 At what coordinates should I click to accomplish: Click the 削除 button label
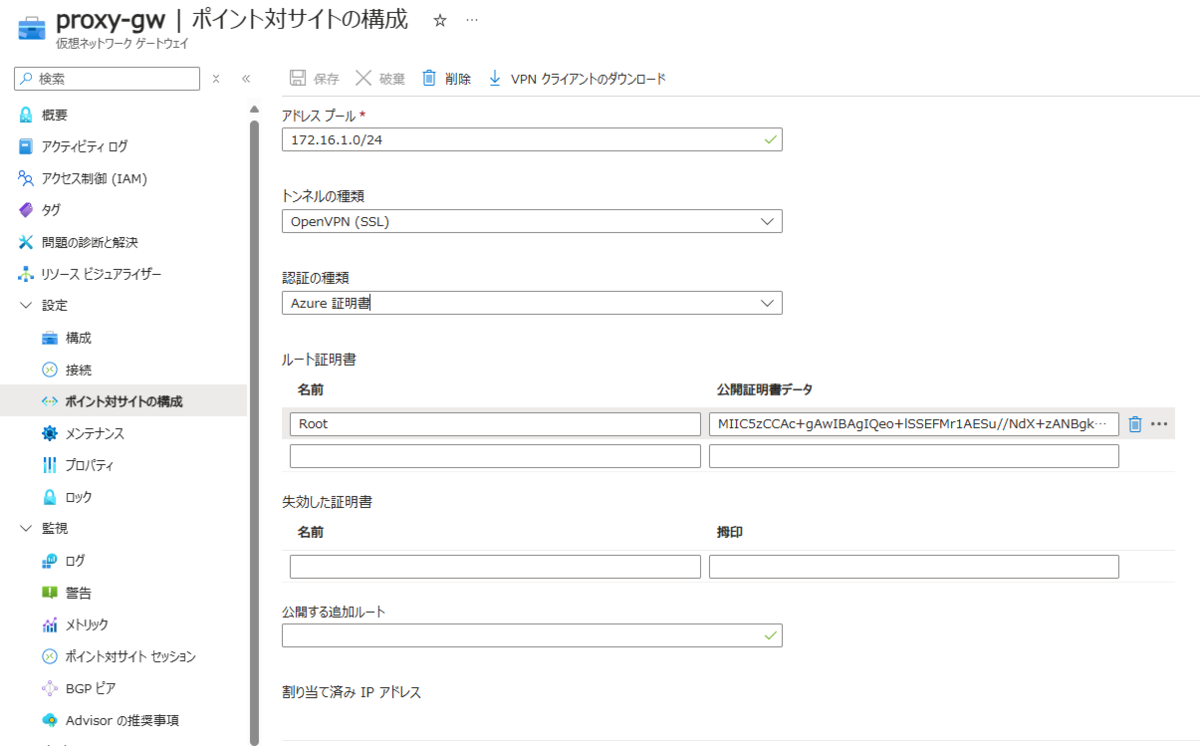(x=458, y=79)
